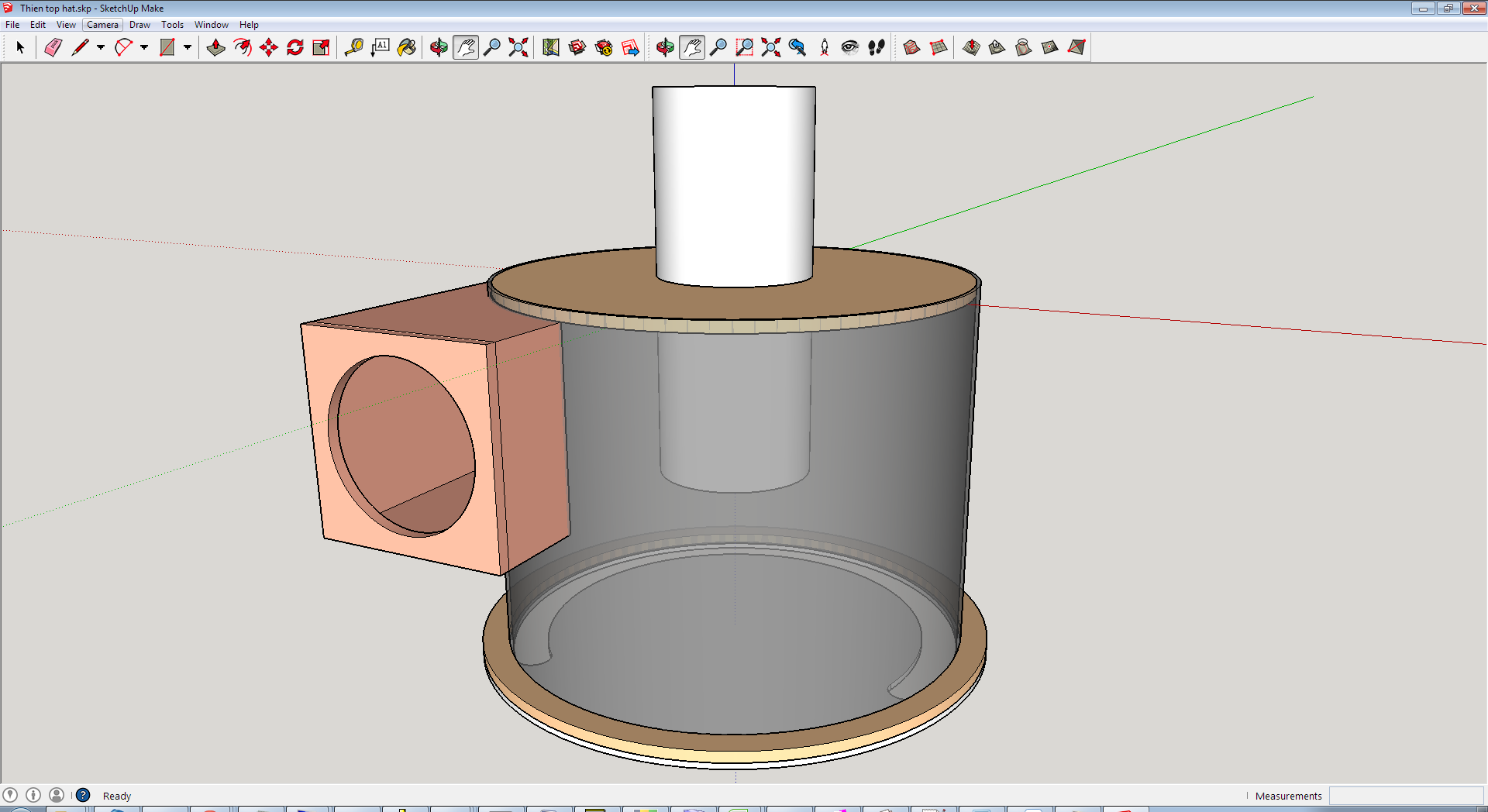Click the Measurements input box
The image size is (1488, 812).
(1406, 796)
